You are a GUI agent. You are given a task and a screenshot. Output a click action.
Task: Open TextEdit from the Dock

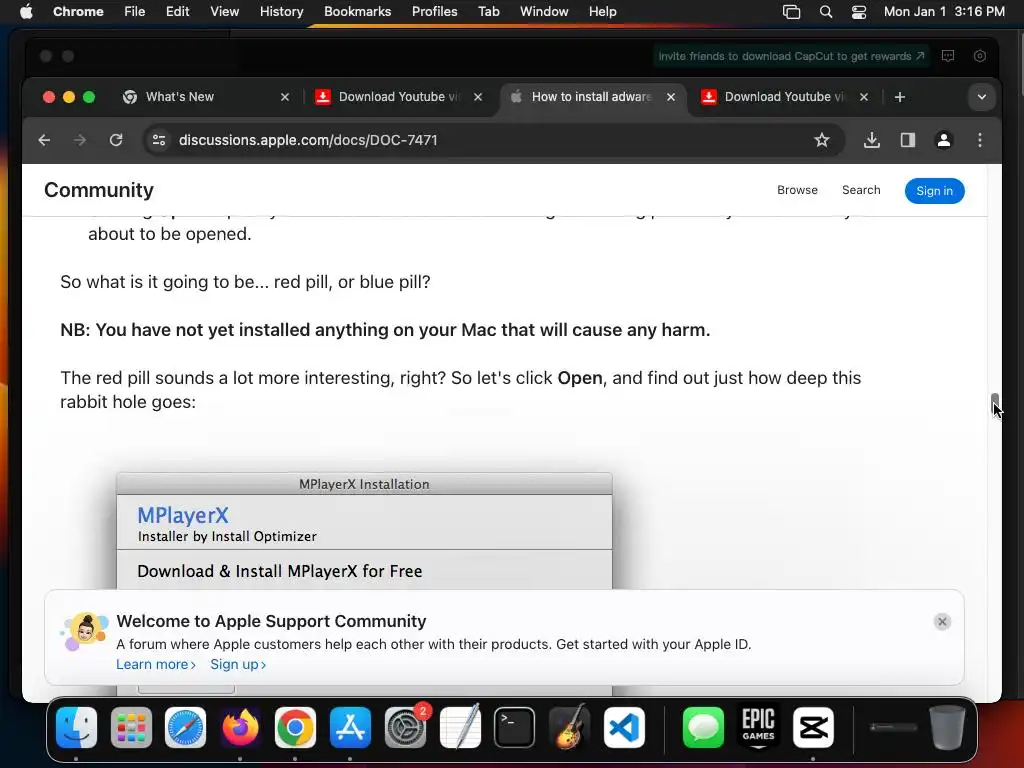[x=460, y=728]
